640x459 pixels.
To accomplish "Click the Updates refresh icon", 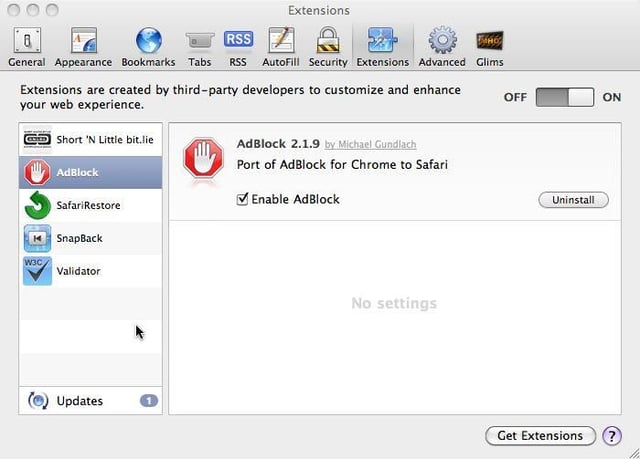I will (38, 401).
